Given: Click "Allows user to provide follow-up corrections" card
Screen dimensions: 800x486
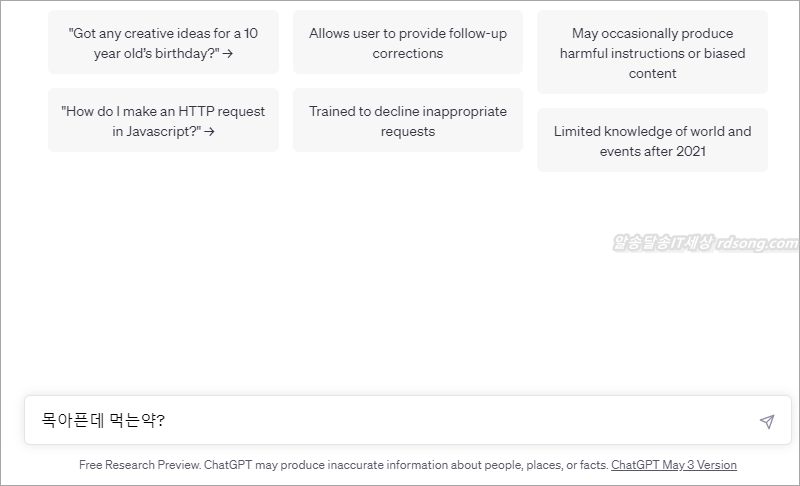Looking at the screenshot, I should click(407, 43).
